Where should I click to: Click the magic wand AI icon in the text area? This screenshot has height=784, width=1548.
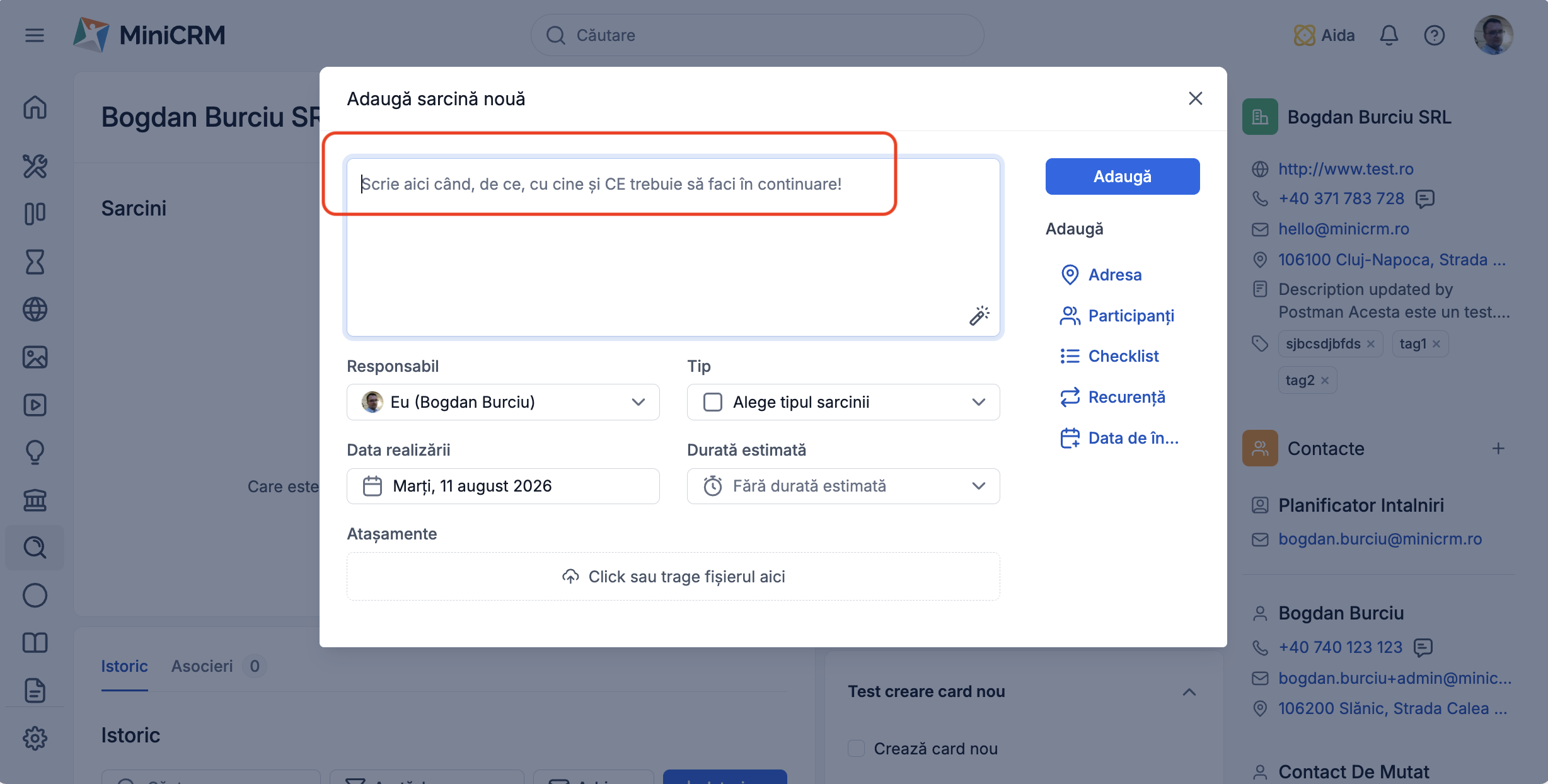click(979, 315)
